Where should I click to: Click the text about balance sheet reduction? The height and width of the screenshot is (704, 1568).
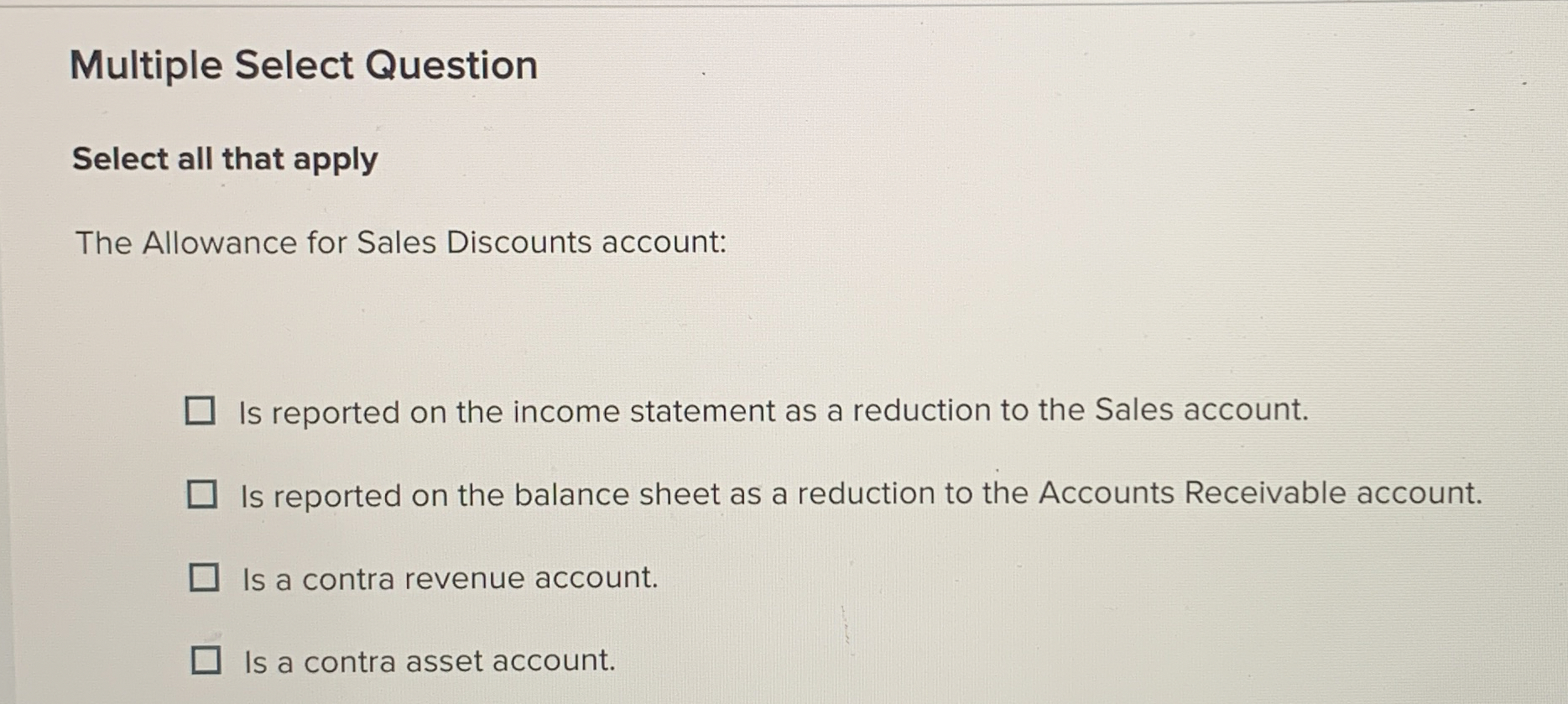click(860, 494)
